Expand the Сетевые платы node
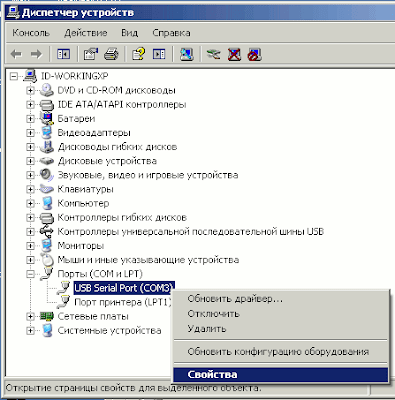The height and width of the screenshot is (400, 395). [30, 316]
